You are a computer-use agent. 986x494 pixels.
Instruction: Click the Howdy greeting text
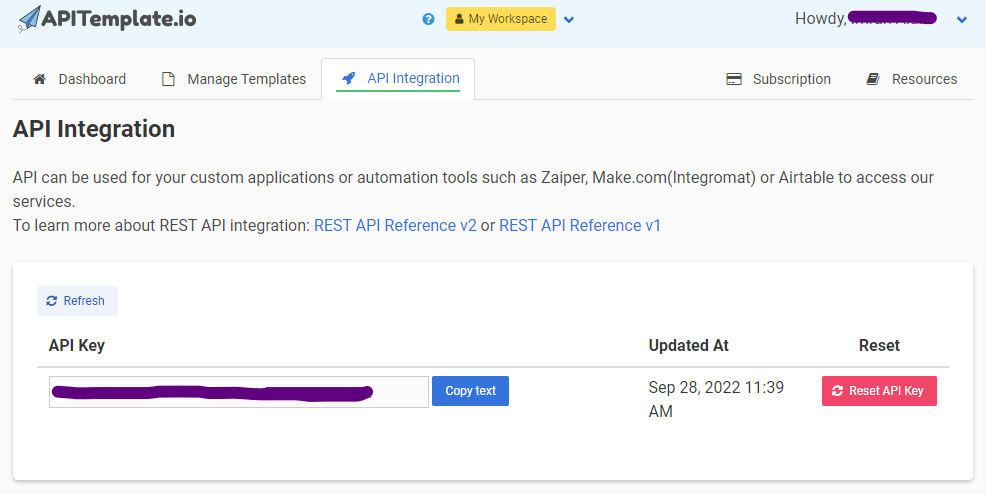point(821,19)
